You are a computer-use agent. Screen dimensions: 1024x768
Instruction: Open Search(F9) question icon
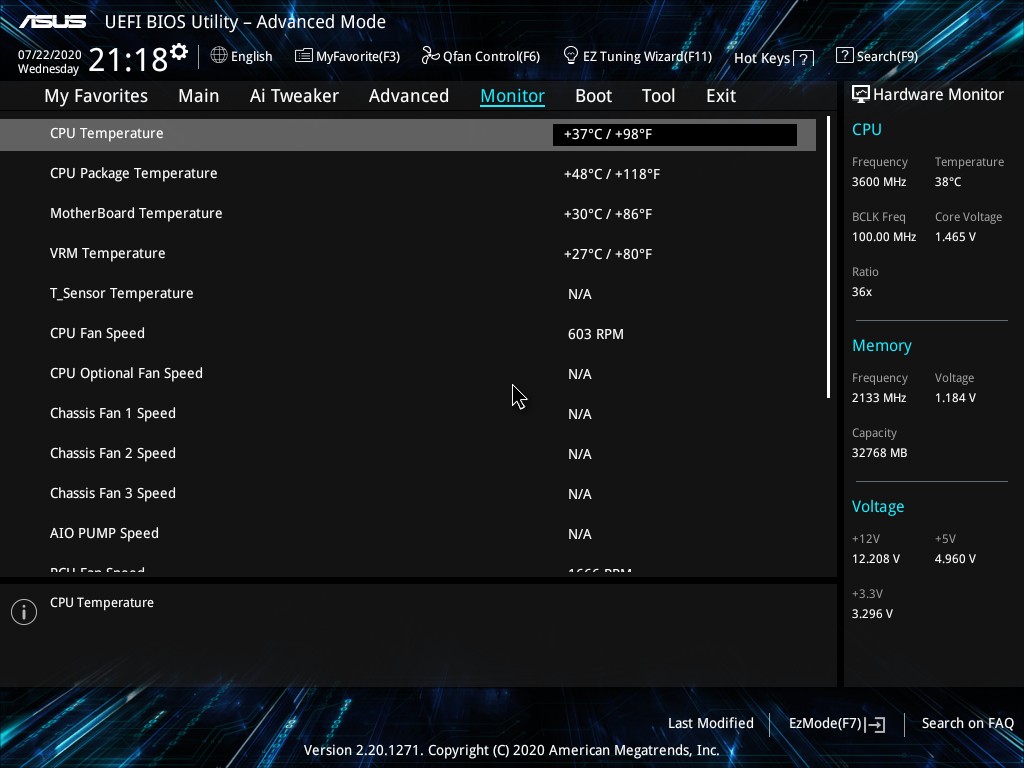pyautogui.click(x=844, y=56)
